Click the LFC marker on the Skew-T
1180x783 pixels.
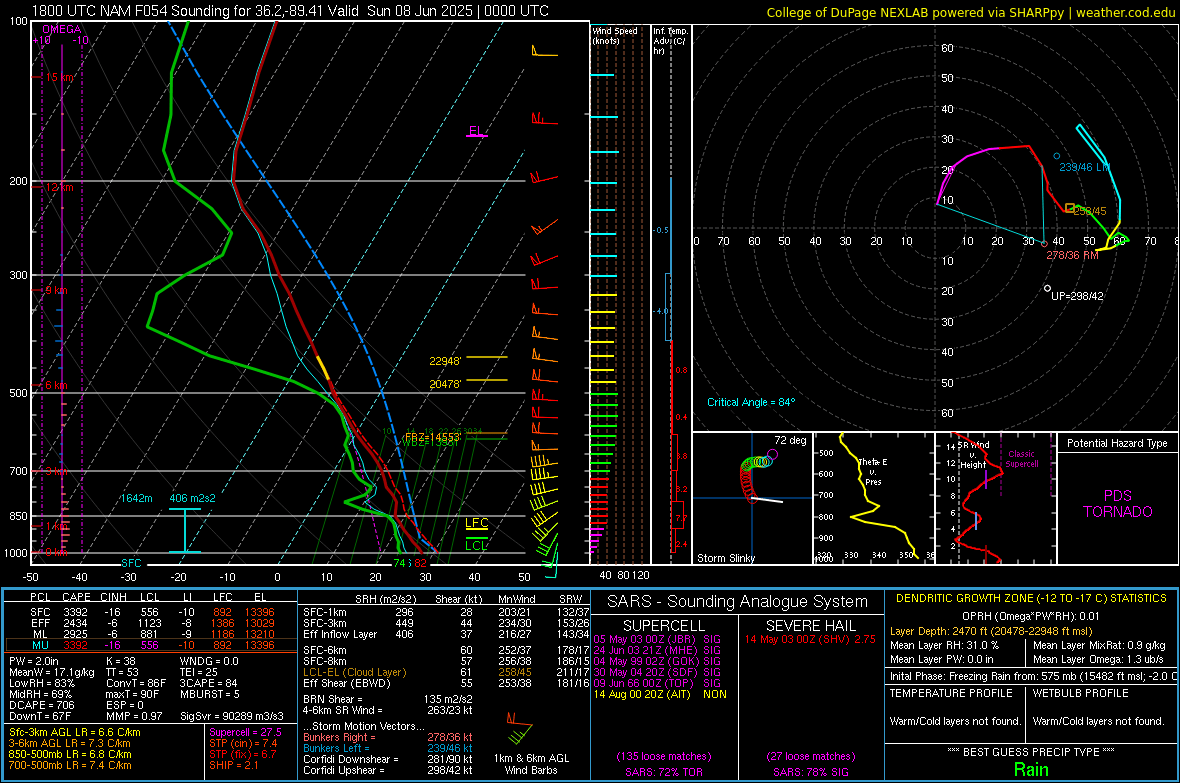[x=477, y=523]
